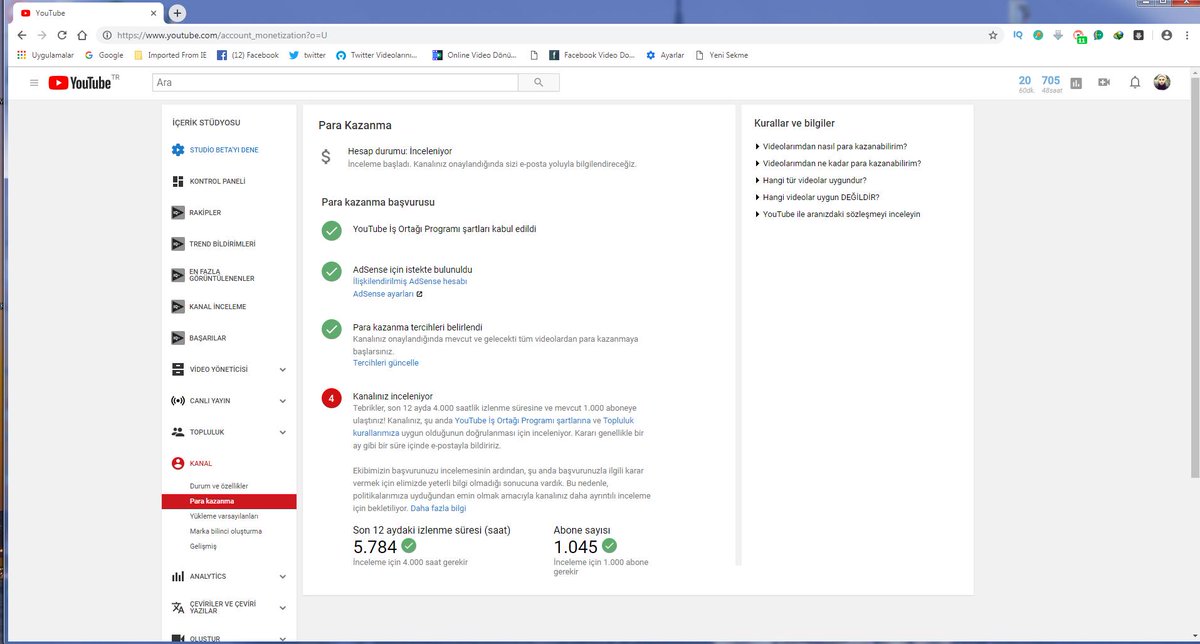
Task: Click the 5.784 watch hours value
Action: 375,547
